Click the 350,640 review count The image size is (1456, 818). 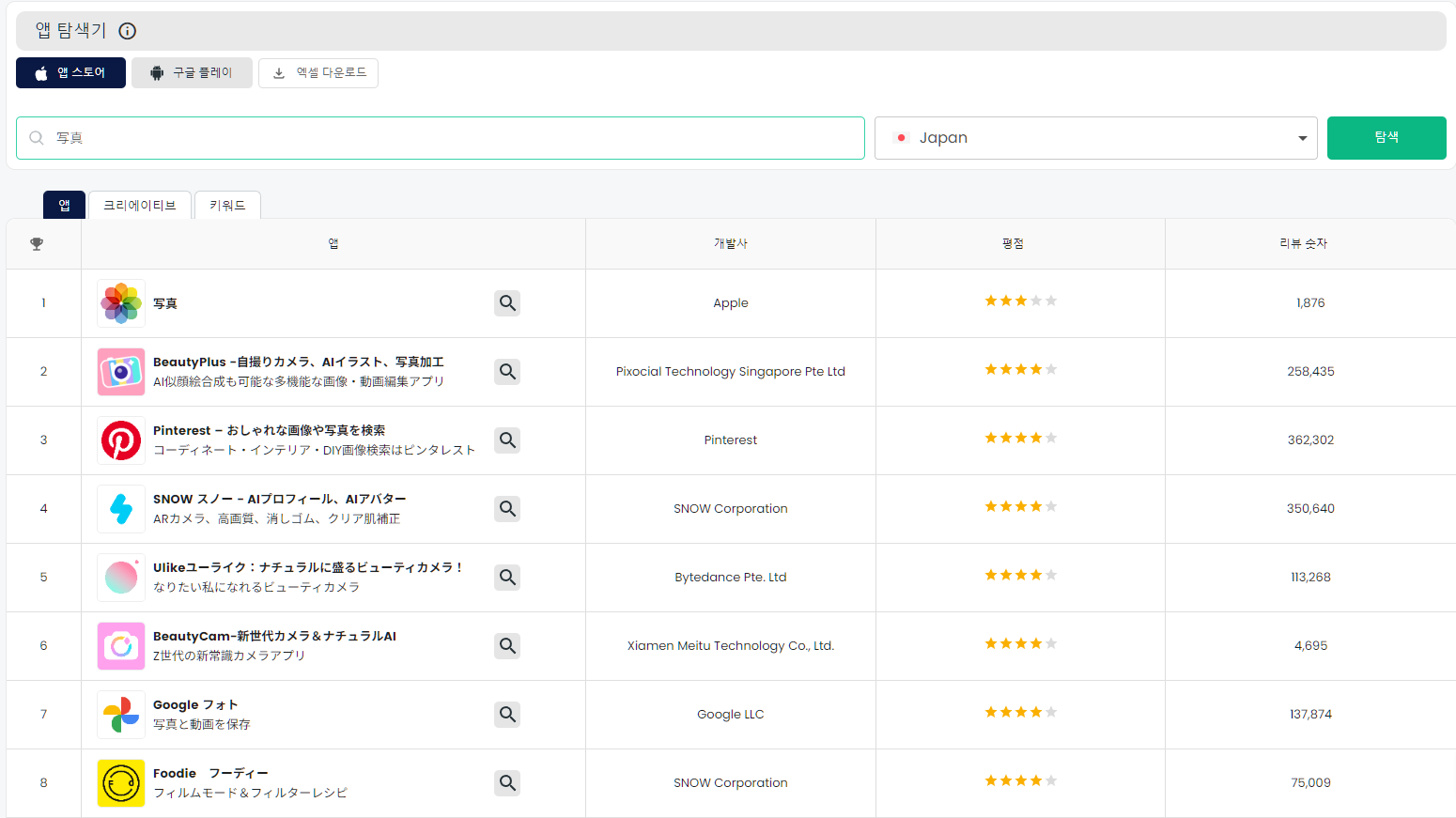click(x=1310, y=509)
